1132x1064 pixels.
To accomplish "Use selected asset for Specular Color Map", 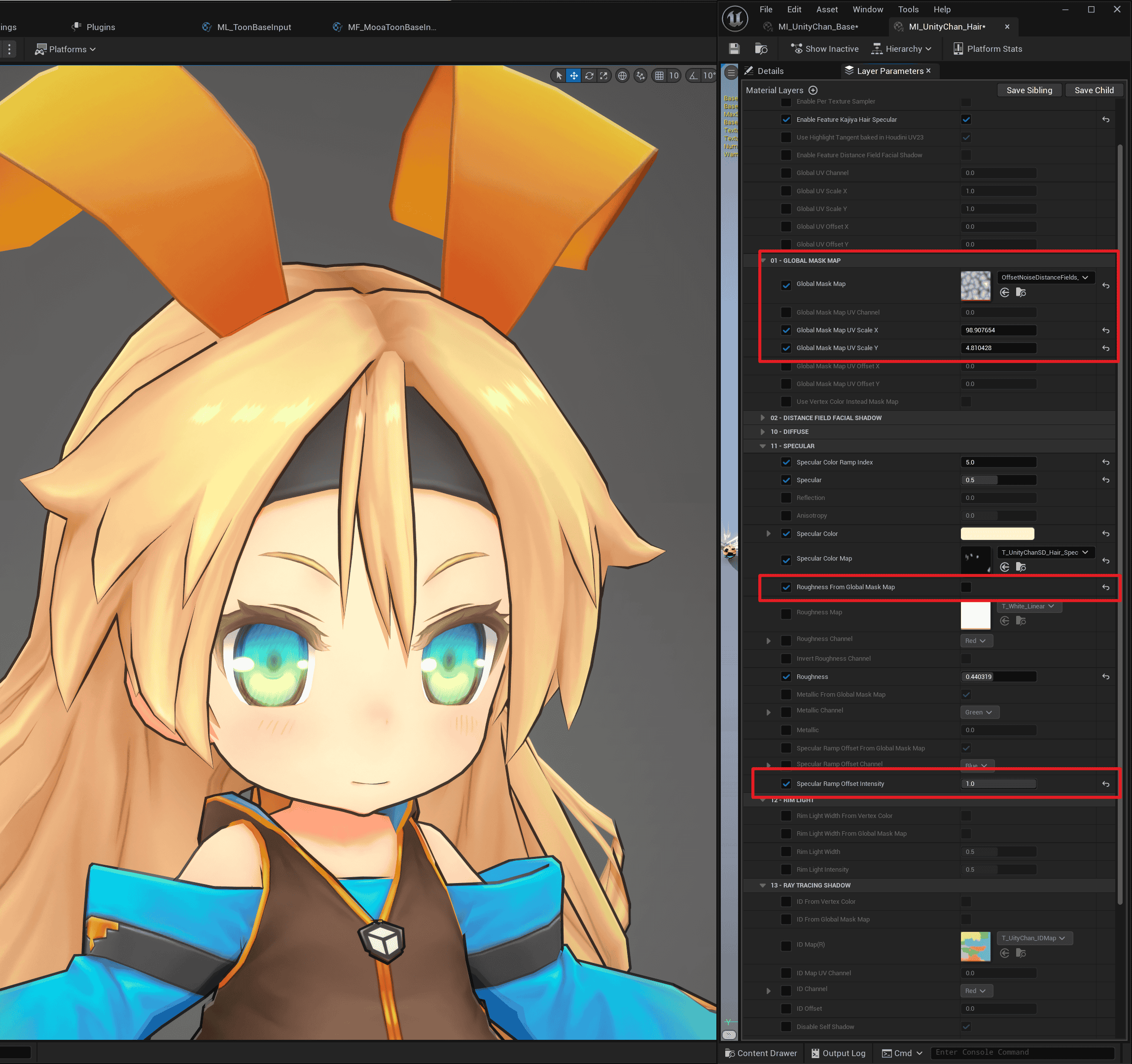I will tap(1004, 567).
